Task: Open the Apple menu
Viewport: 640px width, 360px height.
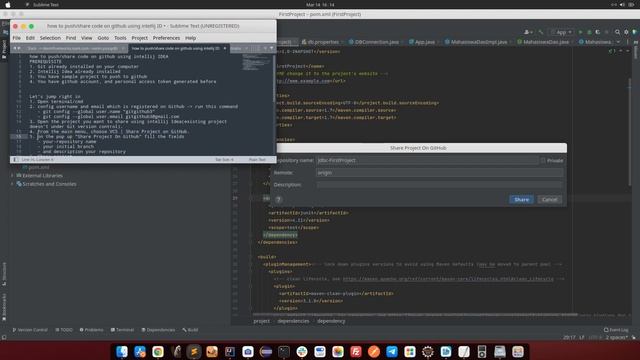Action: point(8,4)
